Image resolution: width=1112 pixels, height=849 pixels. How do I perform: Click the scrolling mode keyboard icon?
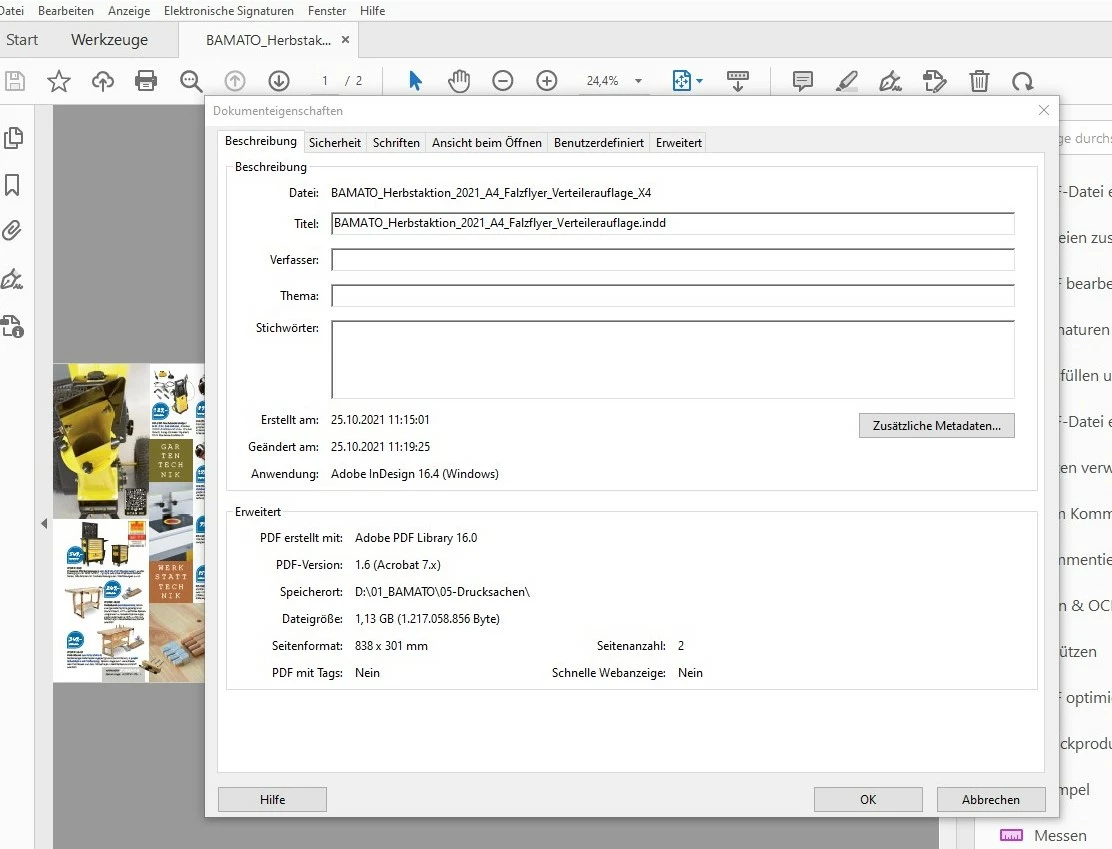pyautogui.click(x=738, y=81)
